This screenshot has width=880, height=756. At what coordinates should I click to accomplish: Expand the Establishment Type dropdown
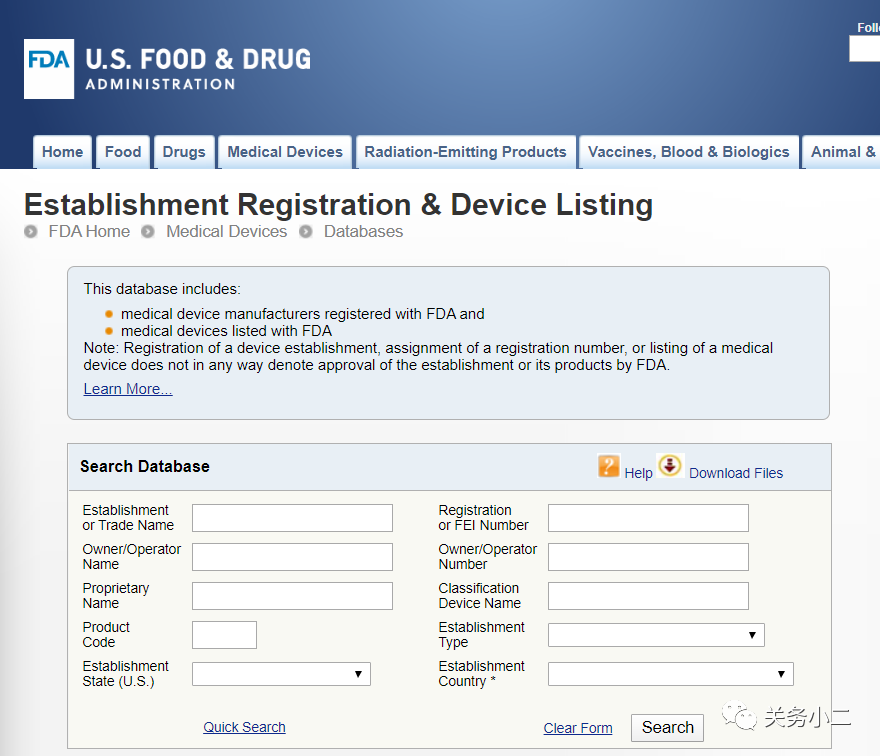point(656,635)
